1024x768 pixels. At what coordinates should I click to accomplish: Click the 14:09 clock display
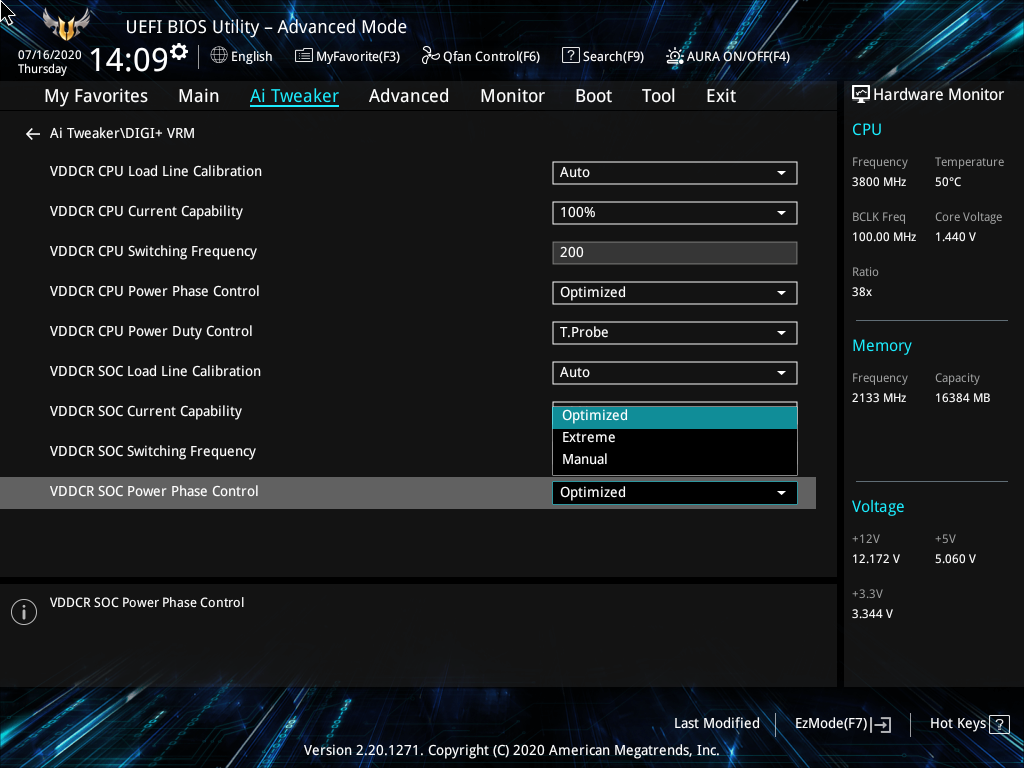[x=129, y=59]
